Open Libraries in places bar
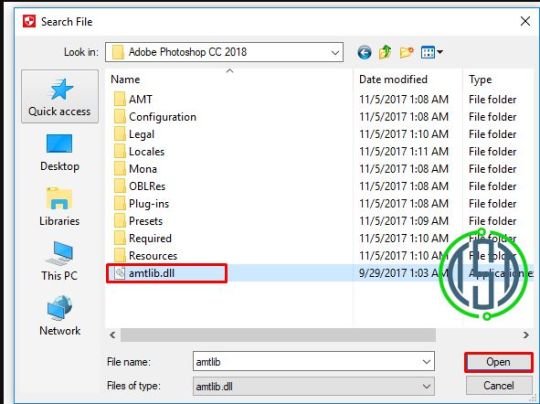The image size is (540, 404). [60, 207]
